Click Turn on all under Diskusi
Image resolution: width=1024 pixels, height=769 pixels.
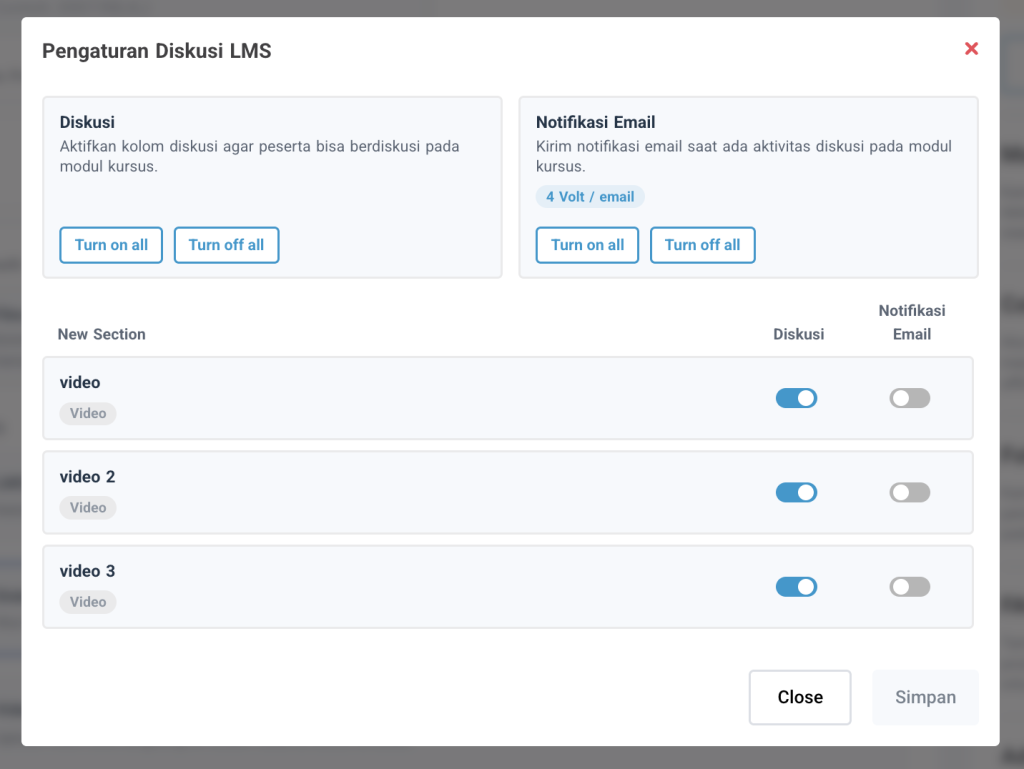(111, 245)
